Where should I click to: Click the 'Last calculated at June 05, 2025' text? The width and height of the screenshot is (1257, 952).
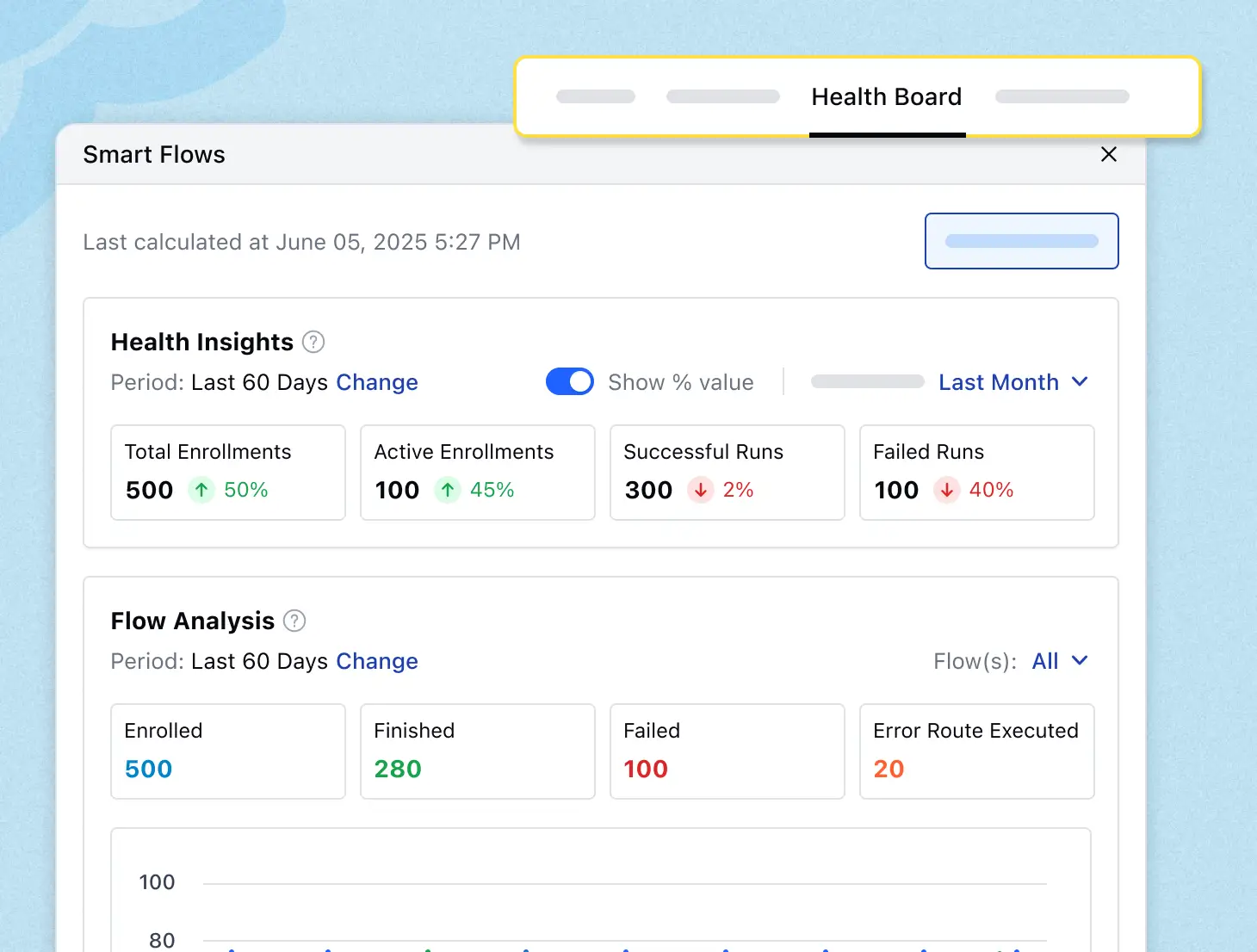(x=301, y=242)
